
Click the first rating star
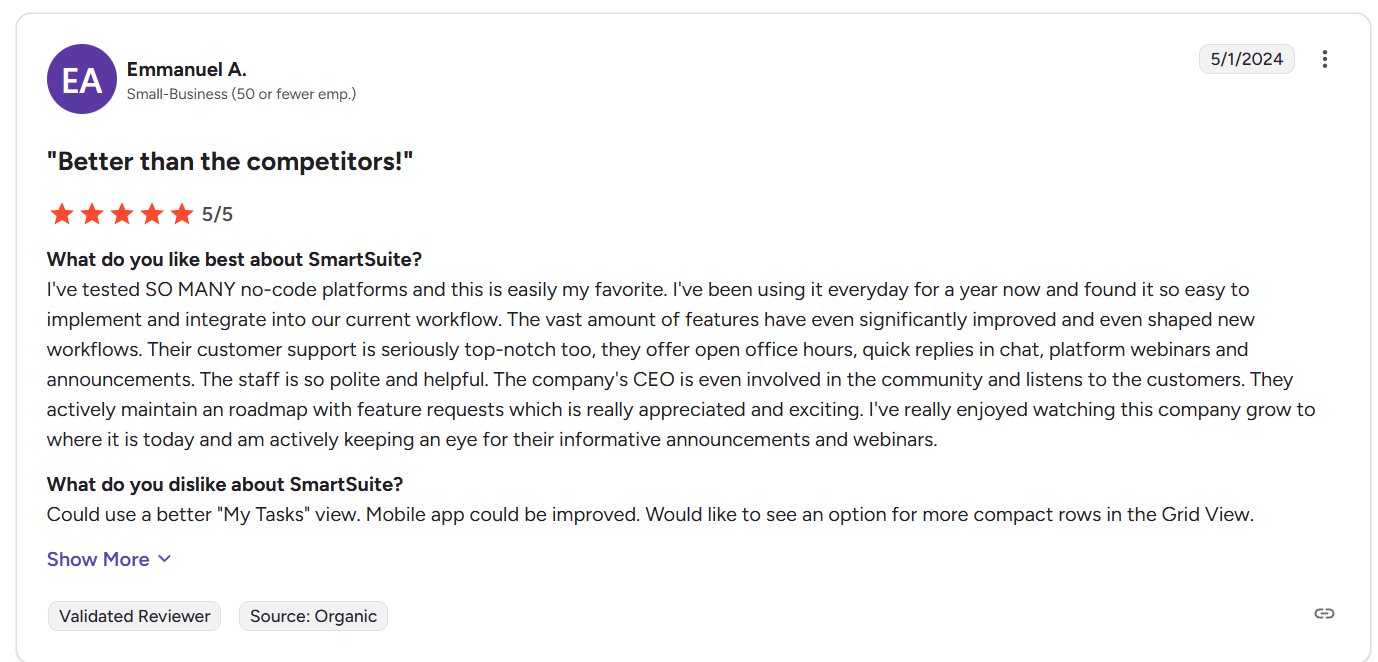(62, 214)
